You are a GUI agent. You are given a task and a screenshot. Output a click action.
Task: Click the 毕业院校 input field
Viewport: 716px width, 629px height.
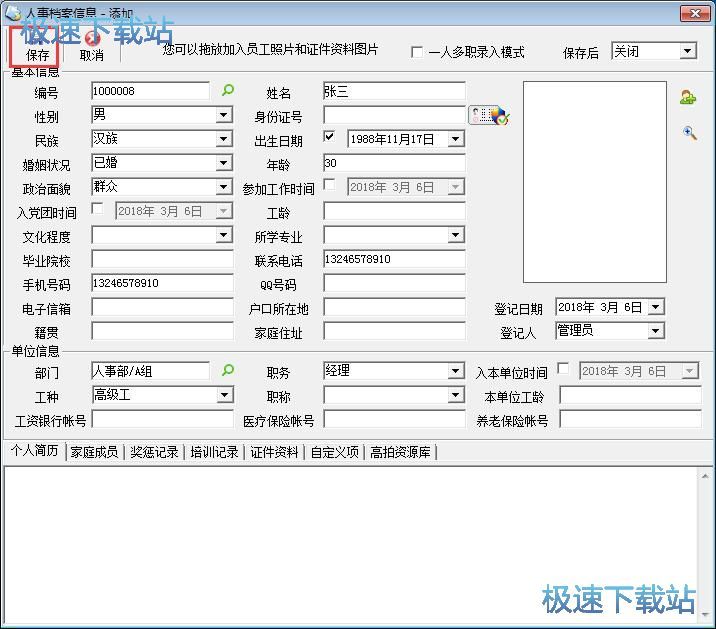tap(163, 259)
